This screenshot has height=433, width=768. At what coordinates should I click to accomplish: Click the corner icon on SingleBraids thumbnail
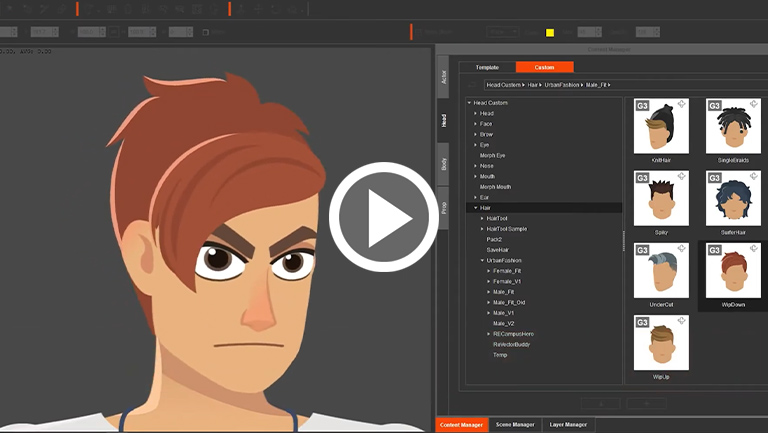point(754,104)
